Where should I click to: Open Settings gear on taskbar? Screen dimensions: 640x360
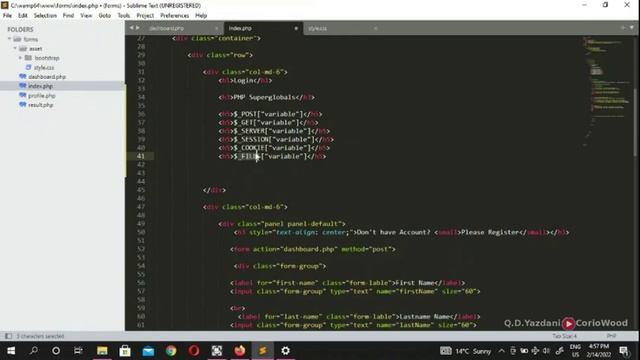(x=285, y=351)
